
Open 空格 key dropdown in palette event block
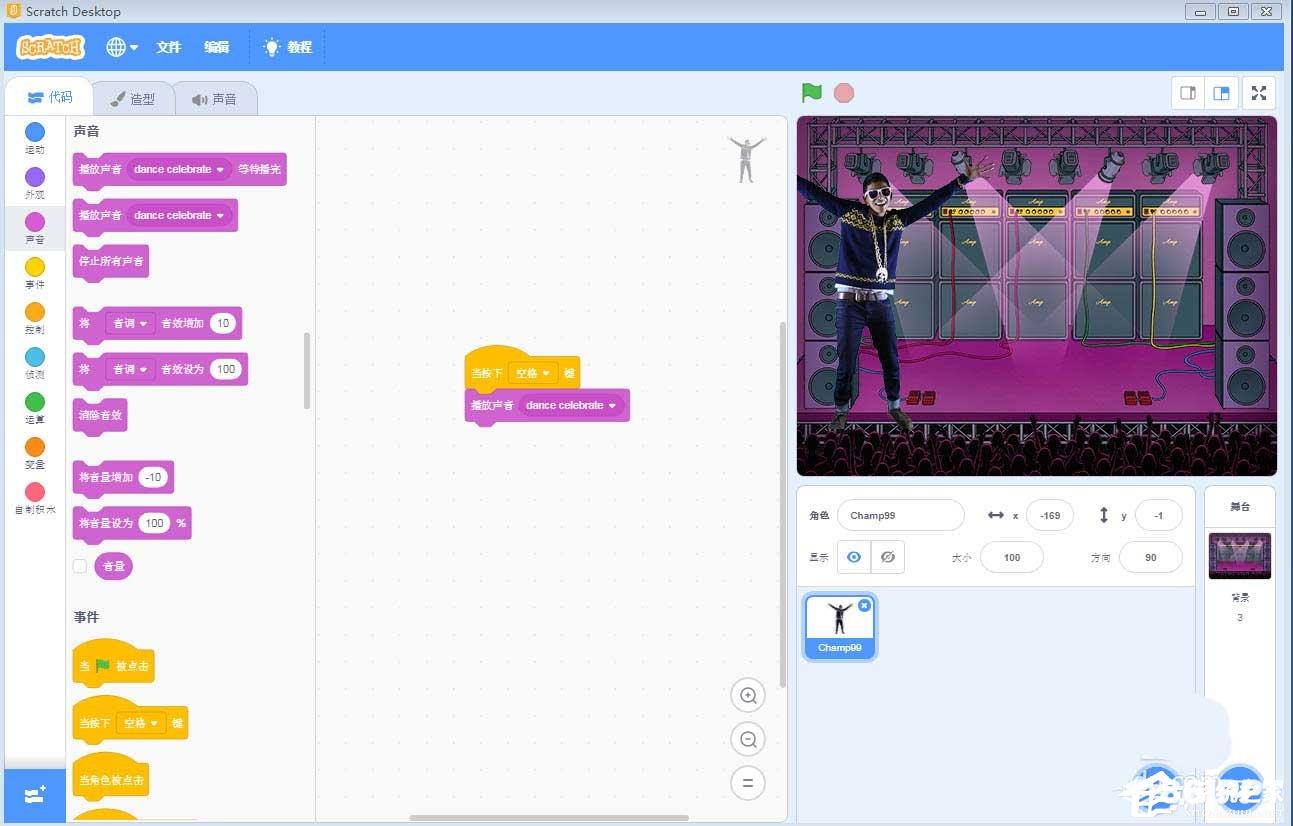pos(141,723)
